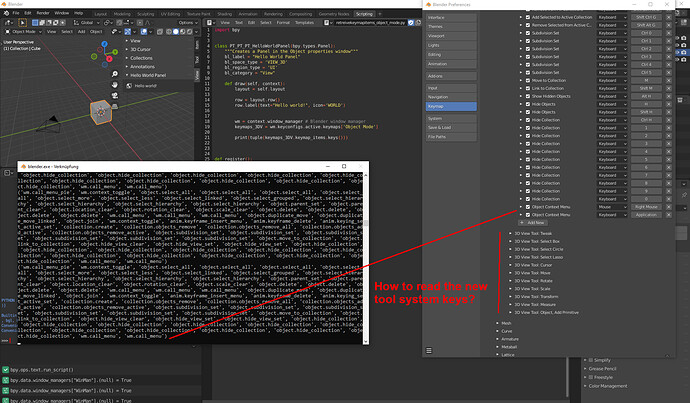690x403 pixels.
Task: Open Mouse type dropdown for Object Context Menu
Action: (612, 207)
